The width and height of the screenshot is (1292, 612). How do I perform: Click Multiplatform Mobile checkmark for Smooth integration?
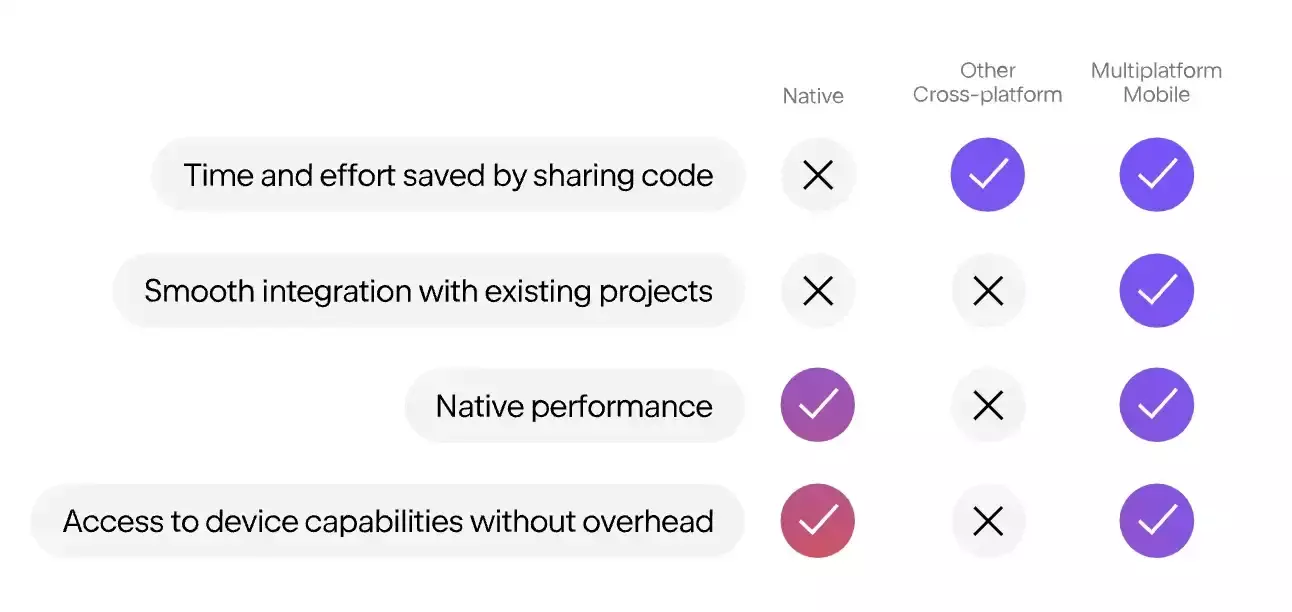coord(1157,291)
